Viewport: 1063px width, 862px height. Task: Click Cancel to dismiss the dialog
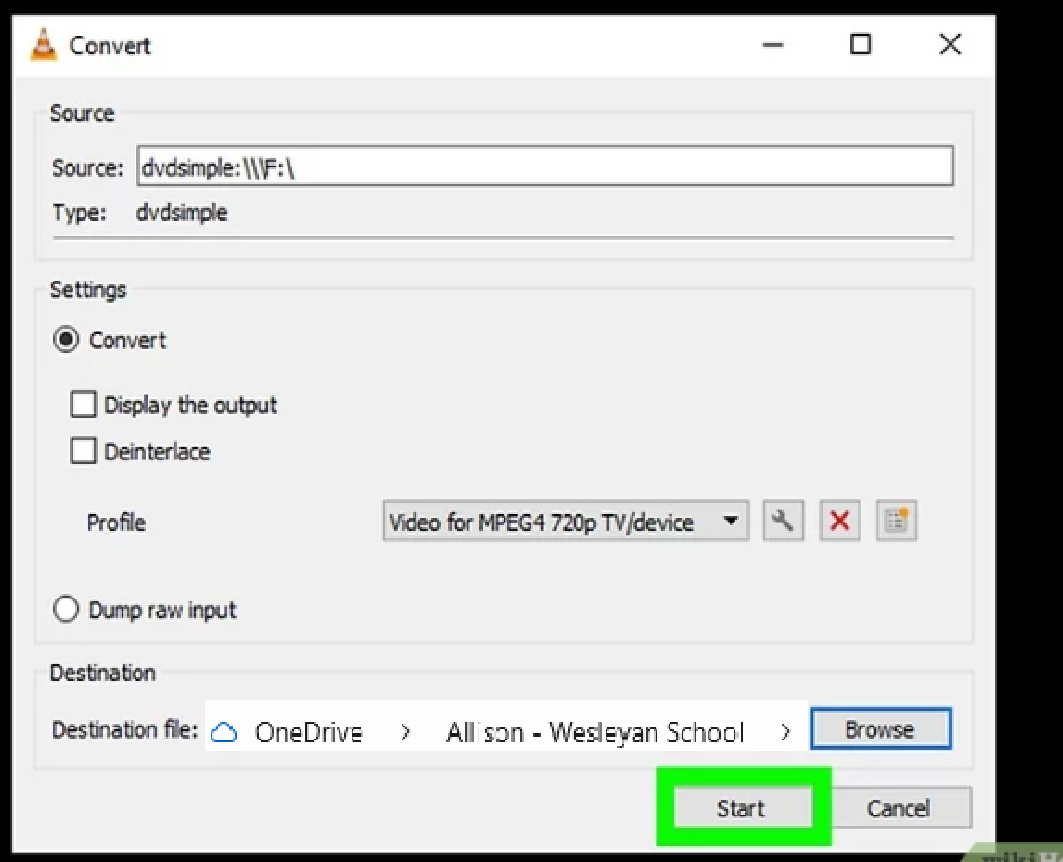(899, 807)
